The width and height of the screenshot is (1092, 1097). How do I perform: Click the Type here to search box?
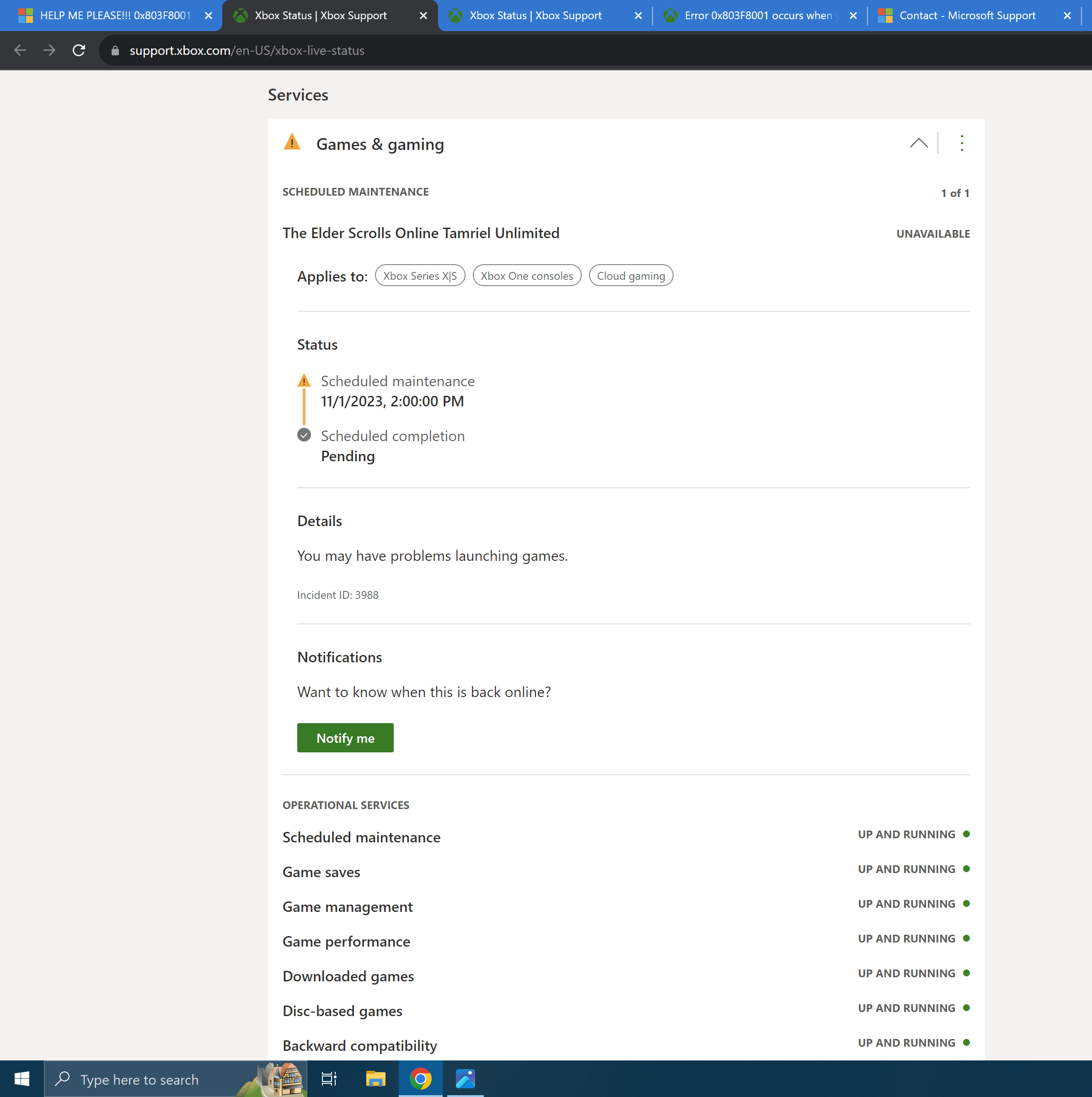[x=176, y=1079]
